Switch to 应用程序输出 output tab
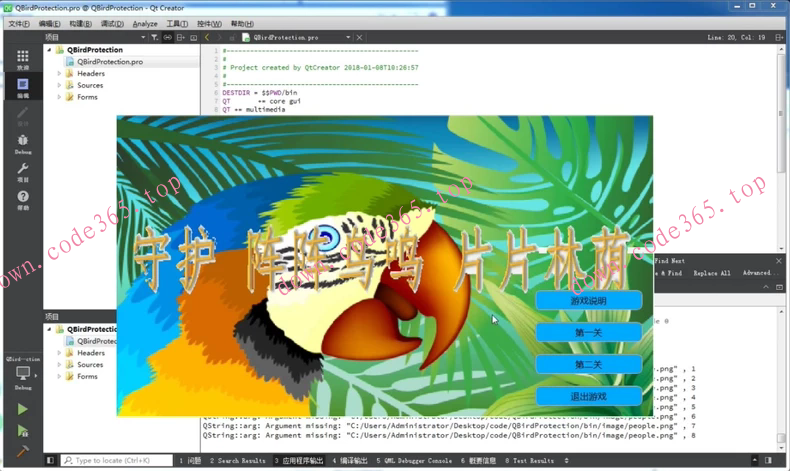790x471 pixels. (299, 461)
